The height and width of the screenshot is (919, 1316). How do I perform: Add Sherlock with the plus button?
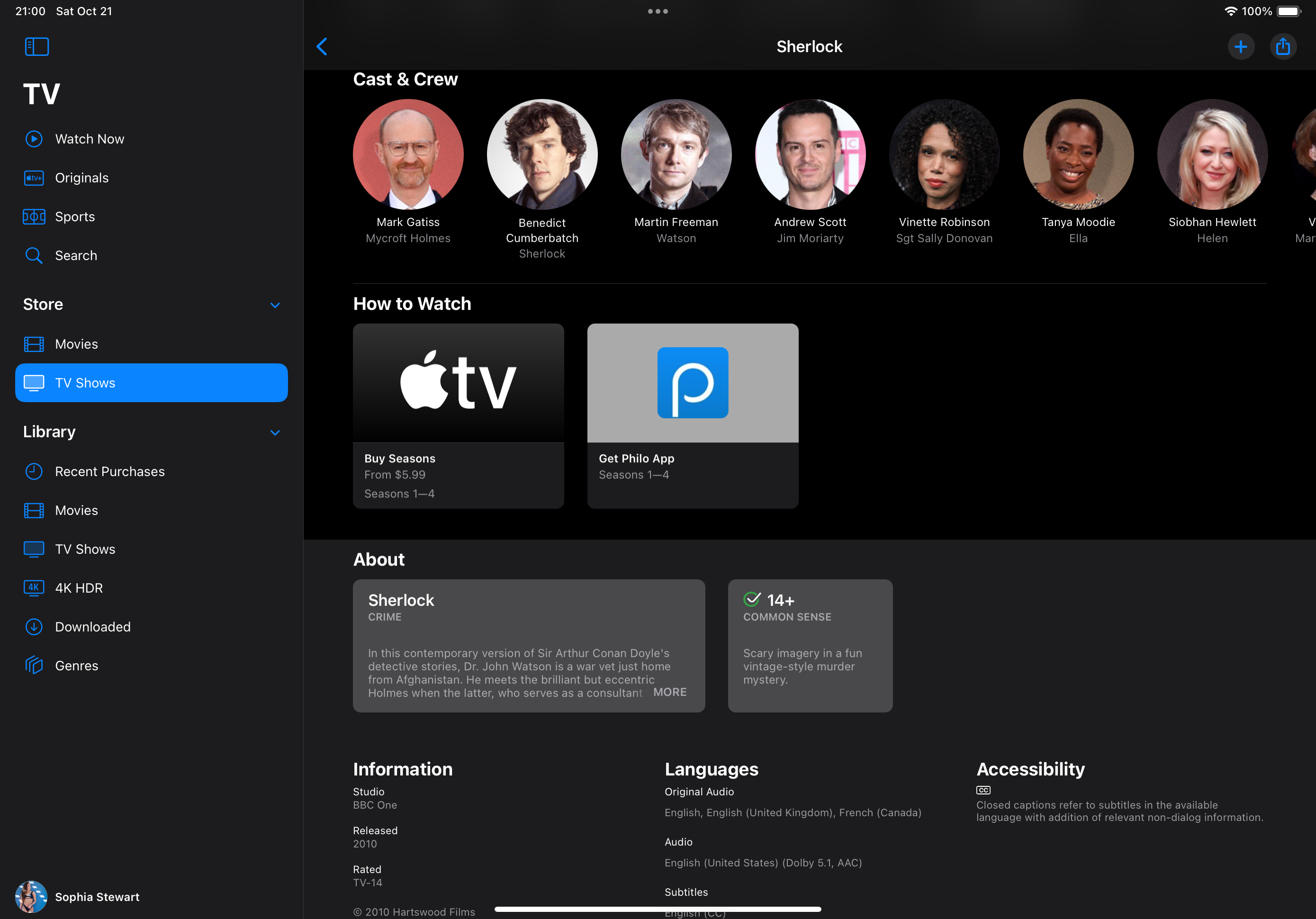1241,46
